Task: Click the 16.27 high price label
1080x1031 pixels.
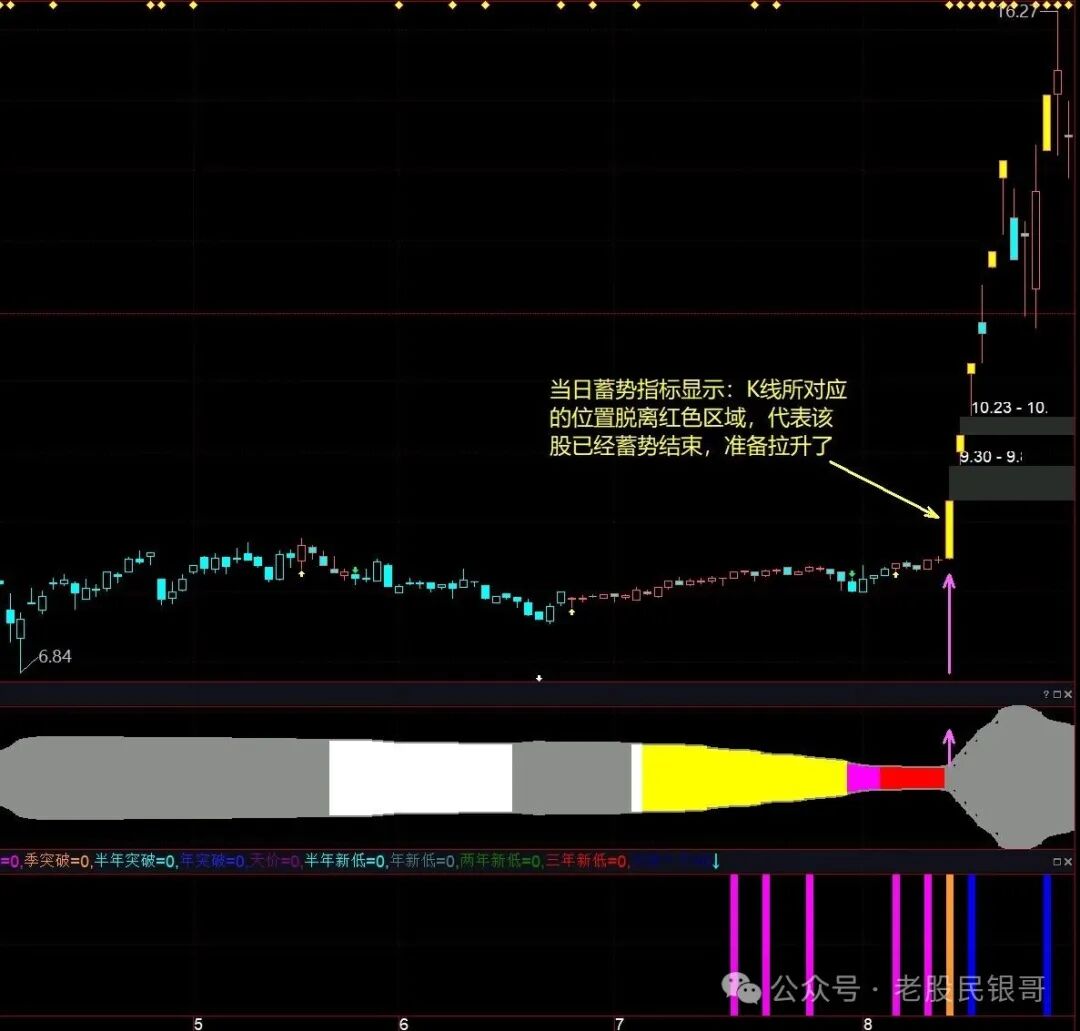Action: click(1017, 12)
